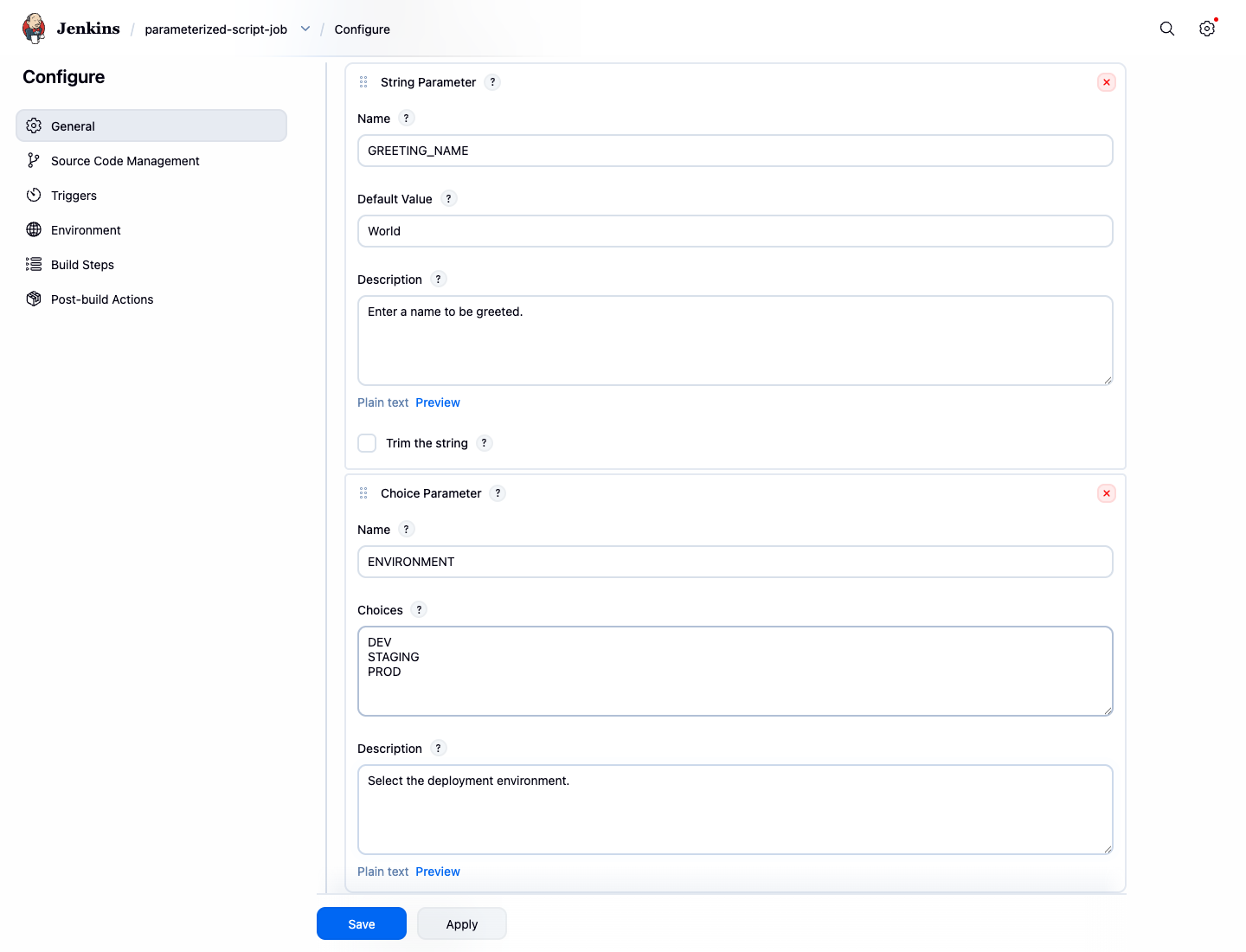Viewport: 1246px width, 952px height.
Task: Open Manage Jenkins gear icon
Action: (x=1207, y=29)
